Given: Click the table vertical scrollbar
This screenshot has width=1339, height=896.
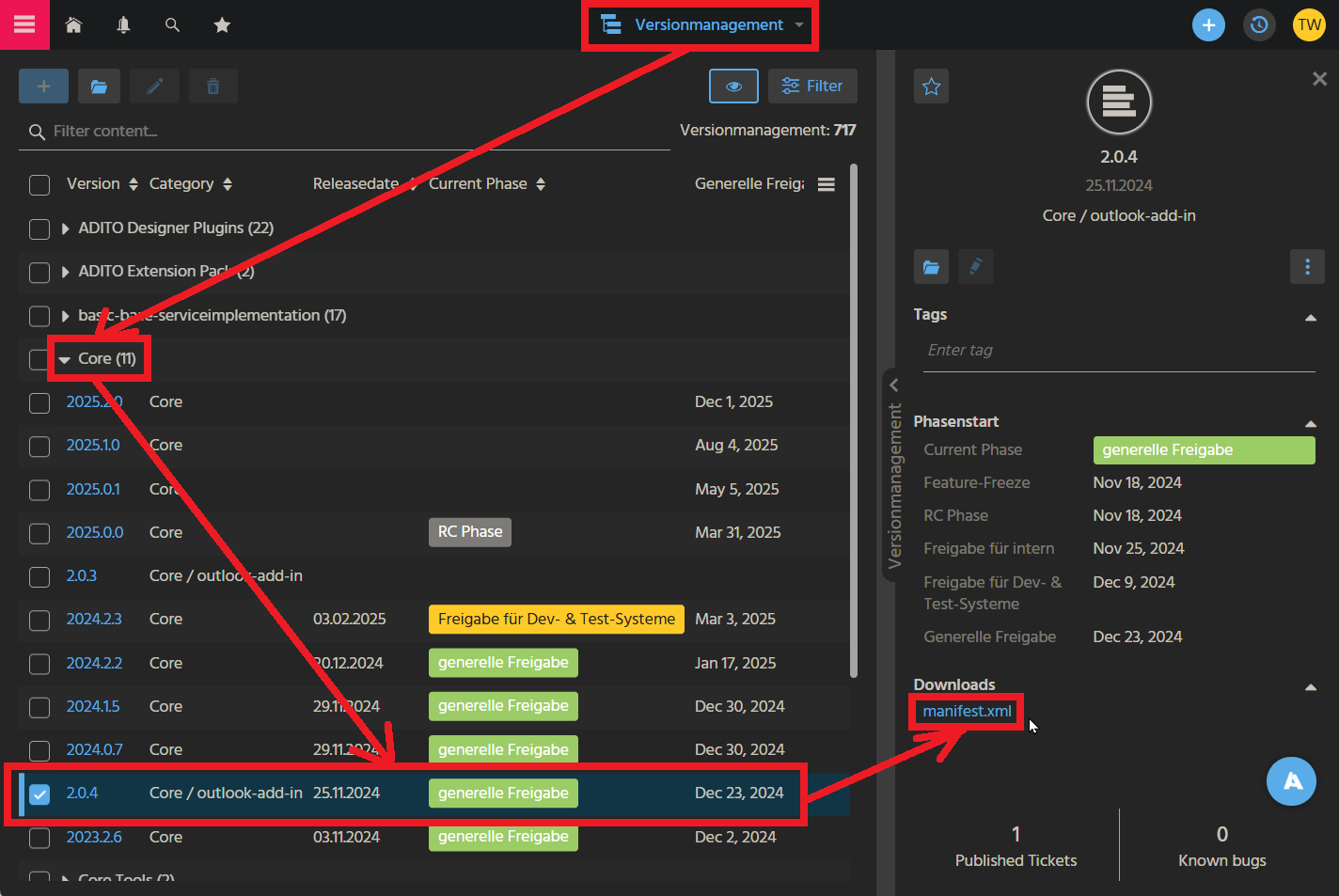Looking at the screenshot, I should click(x=854, y=420).
